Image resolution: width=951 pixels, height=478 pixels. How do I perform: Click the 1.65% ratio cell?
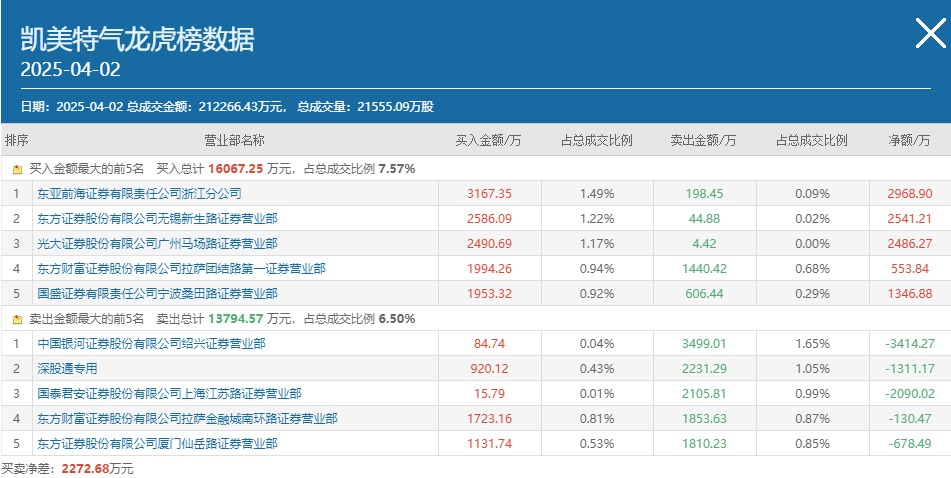click(x=812, y=343)
